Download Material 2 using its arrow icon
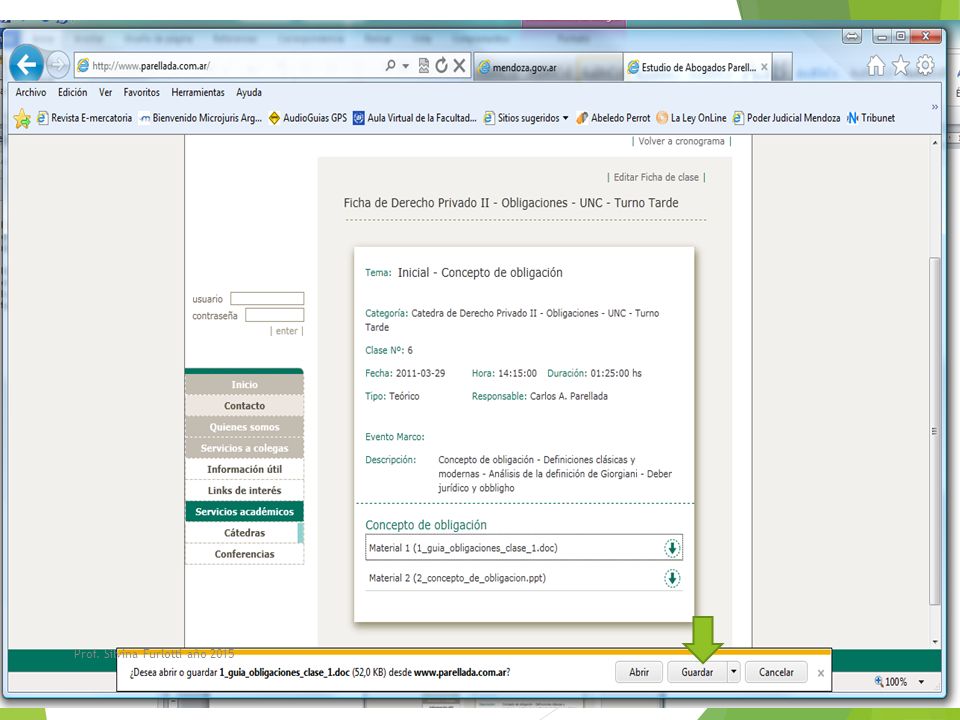Screen dimensions: 960x720 pos(672,578)
